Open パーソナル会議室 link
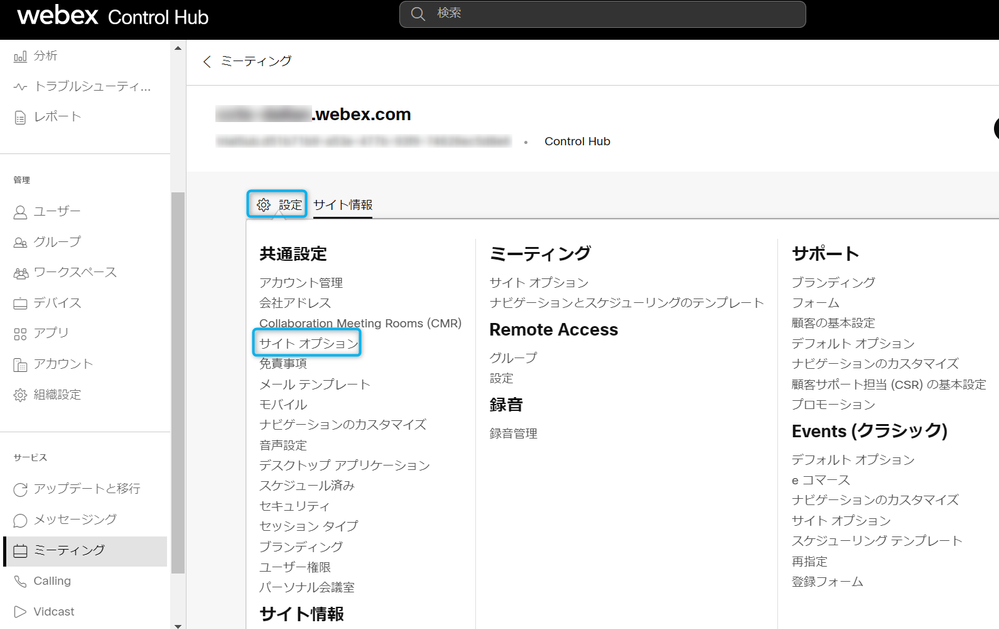The image size is (999, 629). 306,588
